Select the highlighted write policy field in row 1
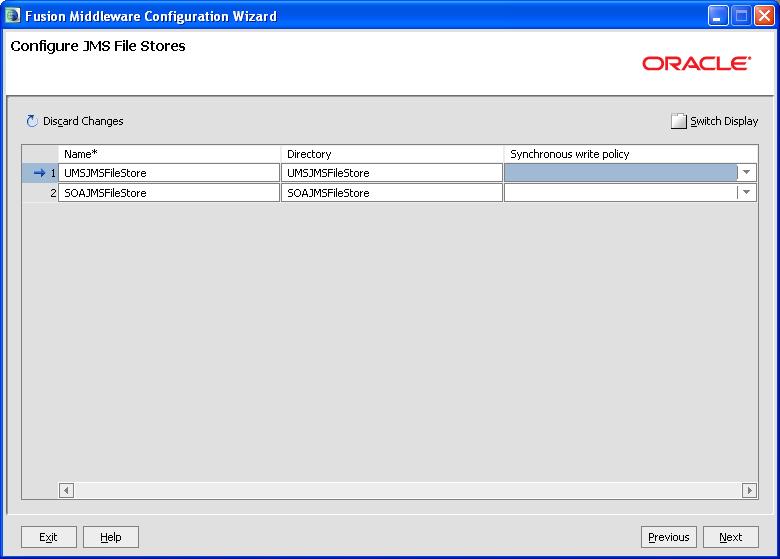This screenshot has height=559, width=780. (x=621, y=173)
